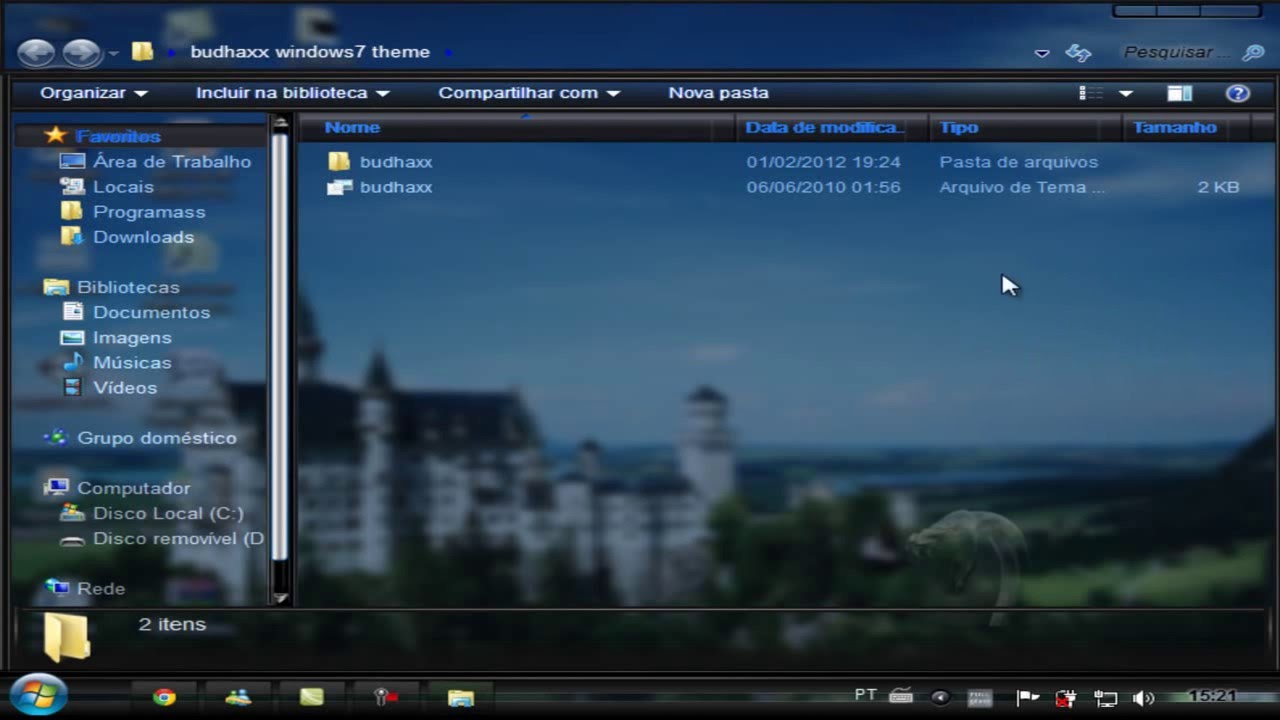Viewport: 1280px width, 720px height.
Task: Go forward with the Forward arrow button
Action: pos(82,53)
